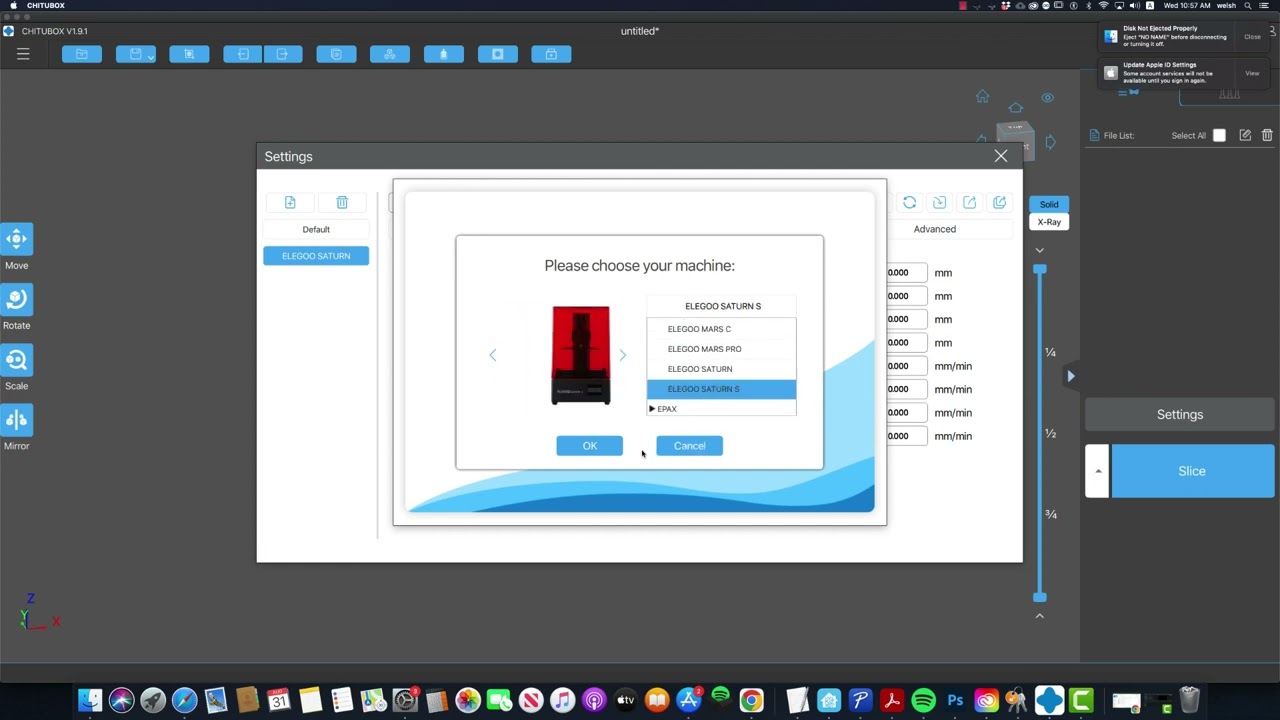Click the rightmost export icon in Settings
This screenshot has width=1280, height=720.
(x=999, y=203)
